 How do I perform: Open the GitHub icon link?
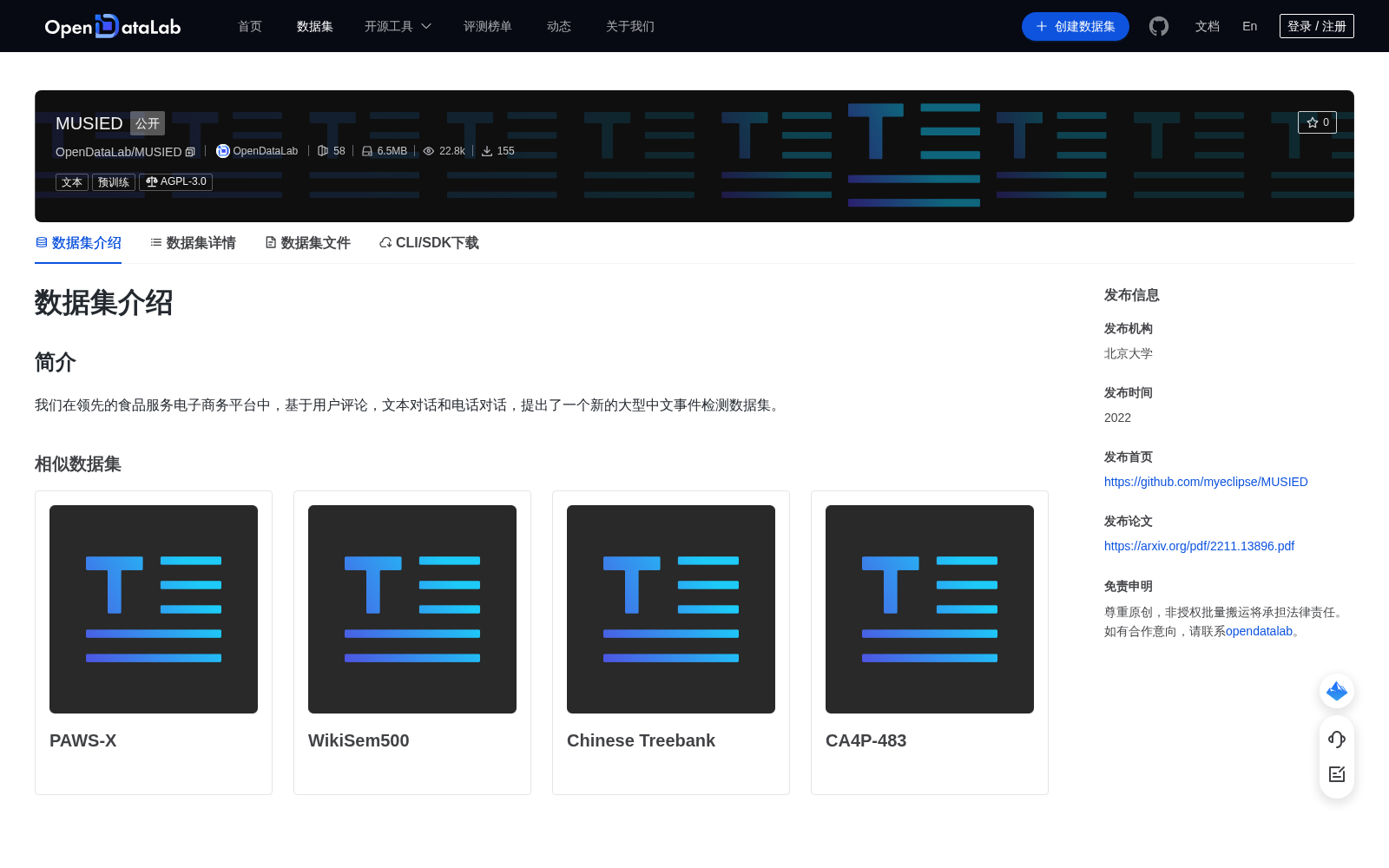point(1159,26)
